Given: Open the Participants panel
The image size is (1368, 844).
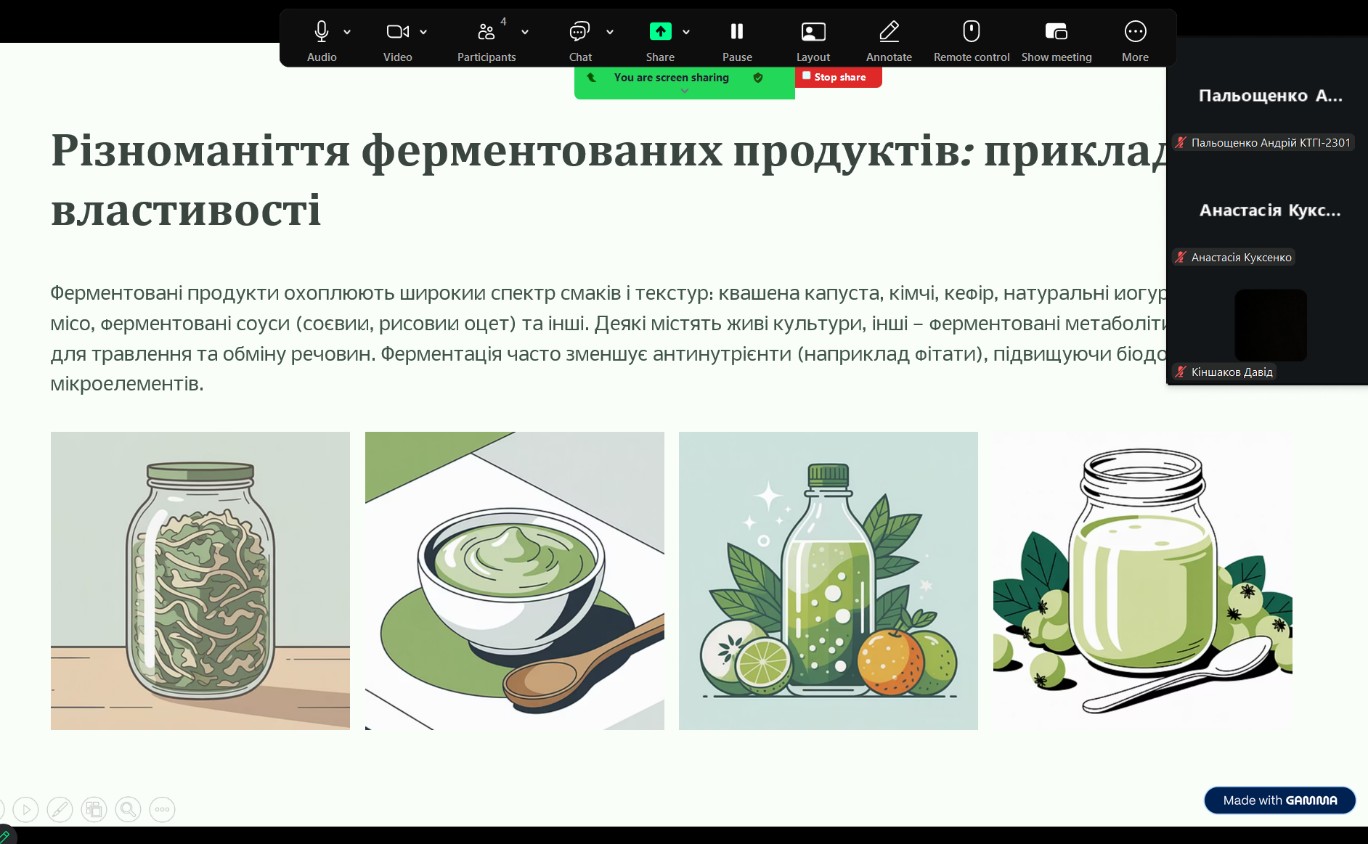Looking at the screenshot, I should 486,32.
